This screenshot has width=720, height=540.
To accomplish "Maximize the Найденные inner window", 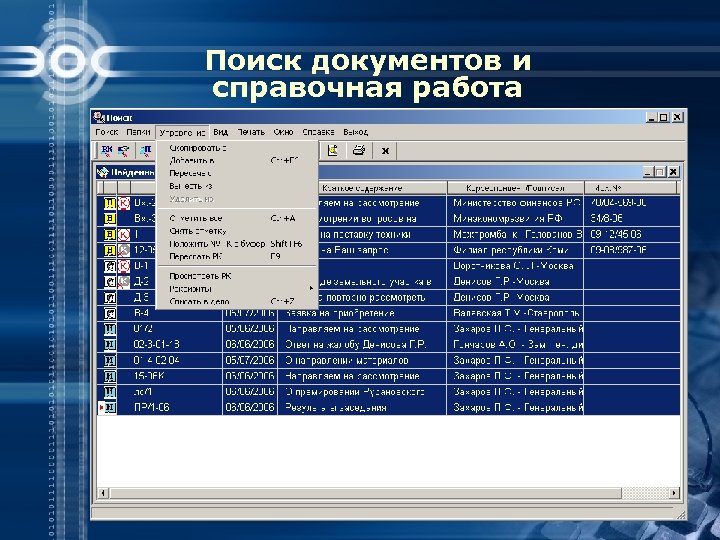I will 660,172.
